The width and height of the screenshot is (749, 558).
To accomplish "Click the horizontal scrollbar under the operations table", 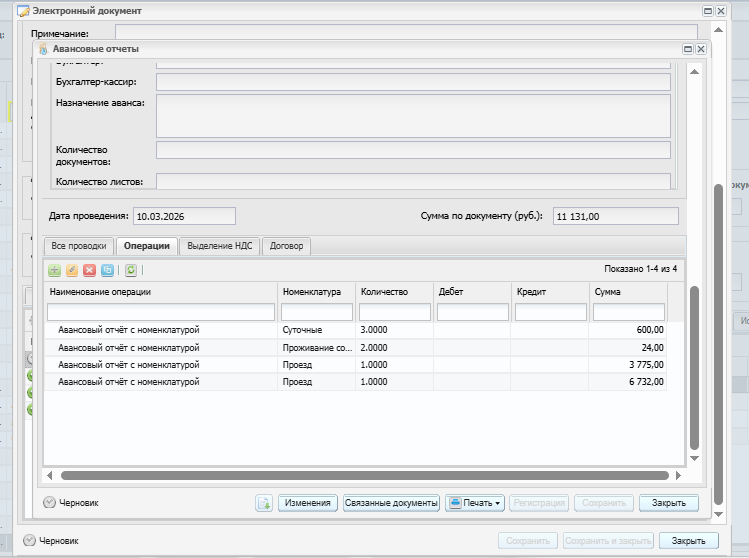I will [365, 476].
